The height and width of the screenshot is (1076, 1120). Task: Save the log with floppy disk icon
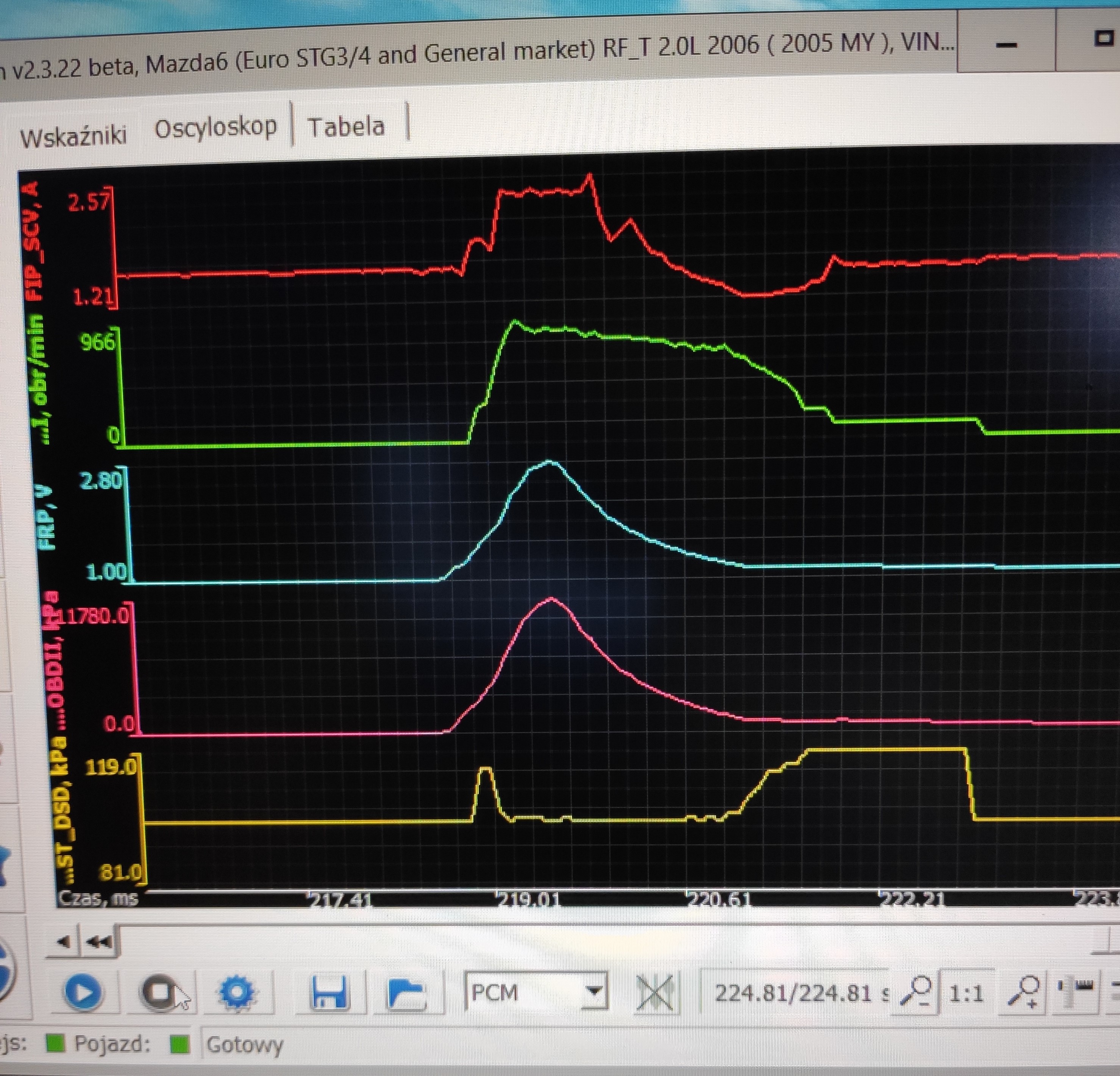(x=330, y=992)
